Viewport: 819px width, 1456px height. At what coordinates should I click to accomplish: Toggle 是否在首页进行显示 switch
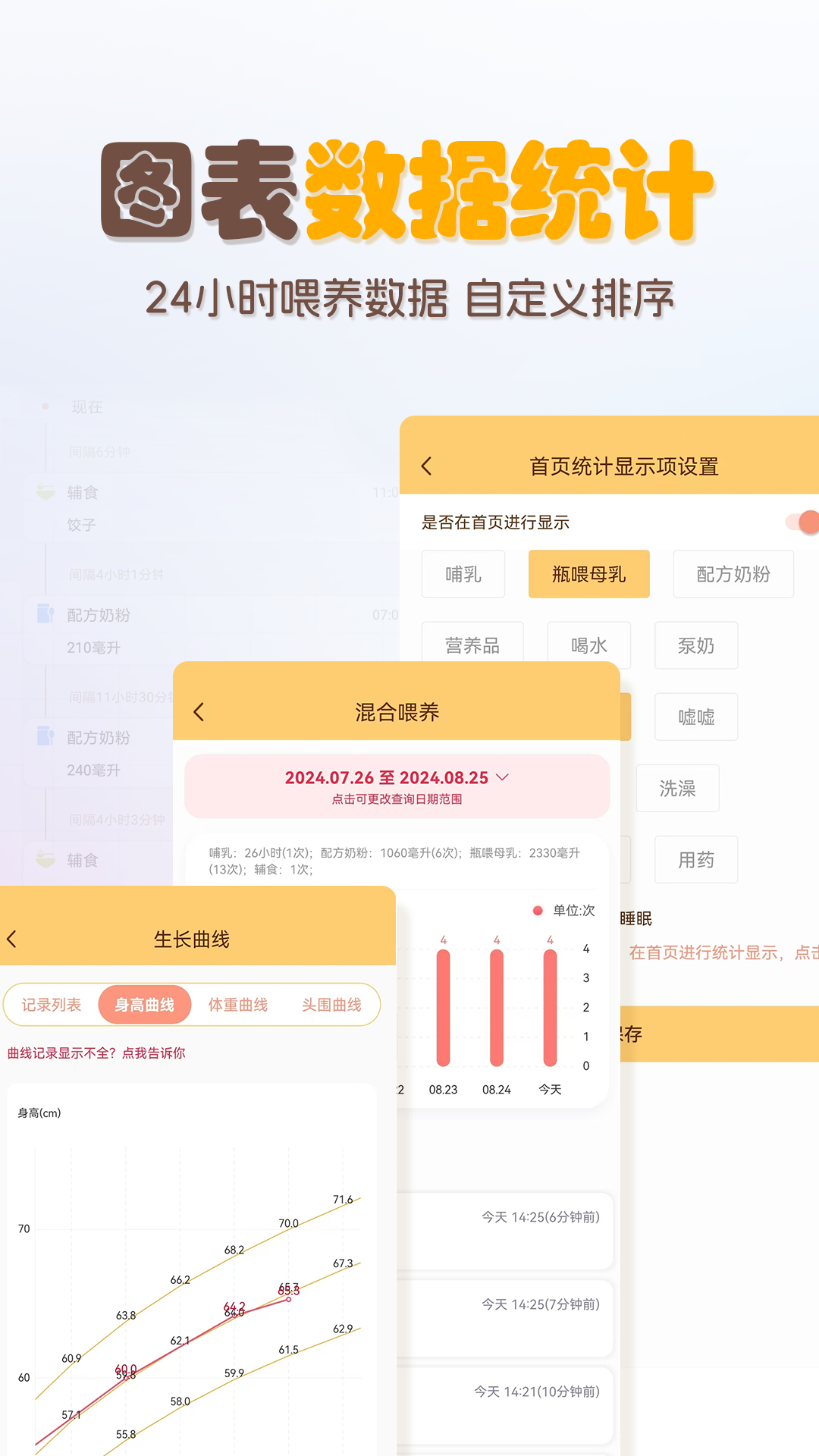pos(802,522)
